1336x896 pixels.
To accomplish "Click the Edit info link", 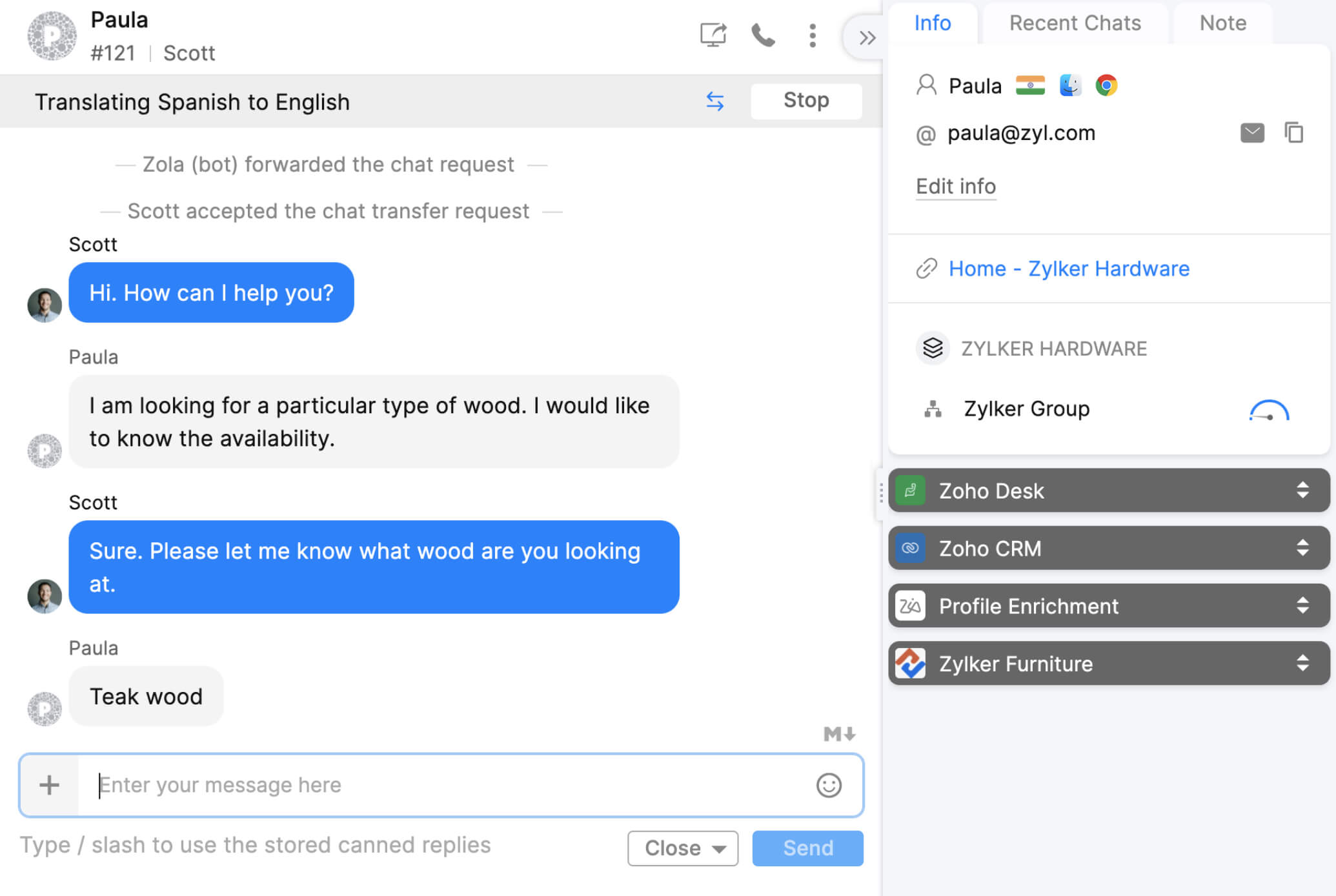I will (955, 186).
